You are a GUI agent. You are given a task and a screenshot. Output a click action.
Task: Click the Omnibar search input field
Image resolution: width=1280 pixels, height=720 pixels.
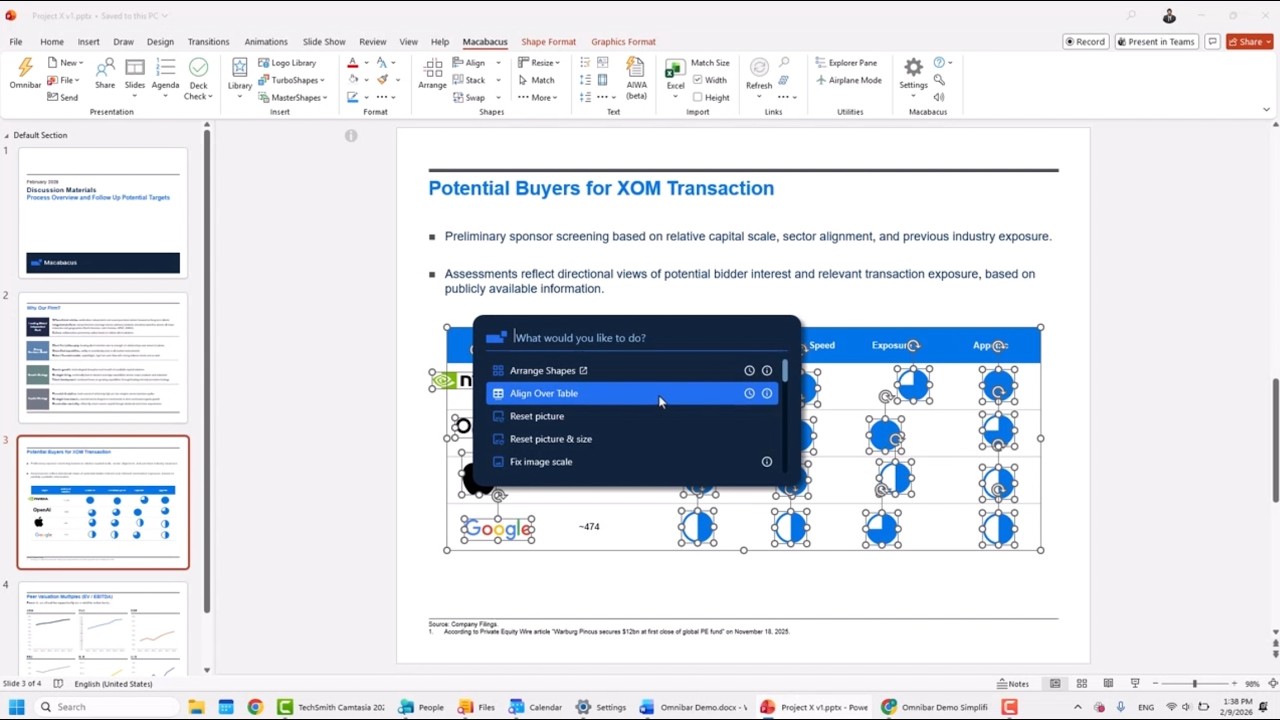(648, 338)
